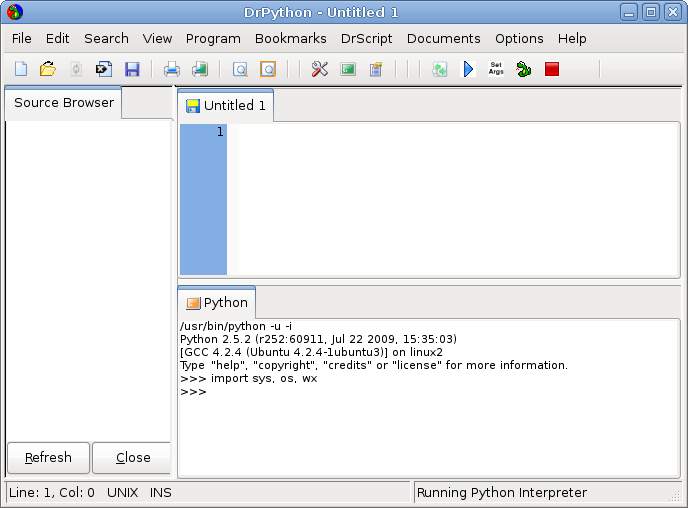688x508 pixels.
Task: Click the Open file folder icon
Action: coord(47,69)
